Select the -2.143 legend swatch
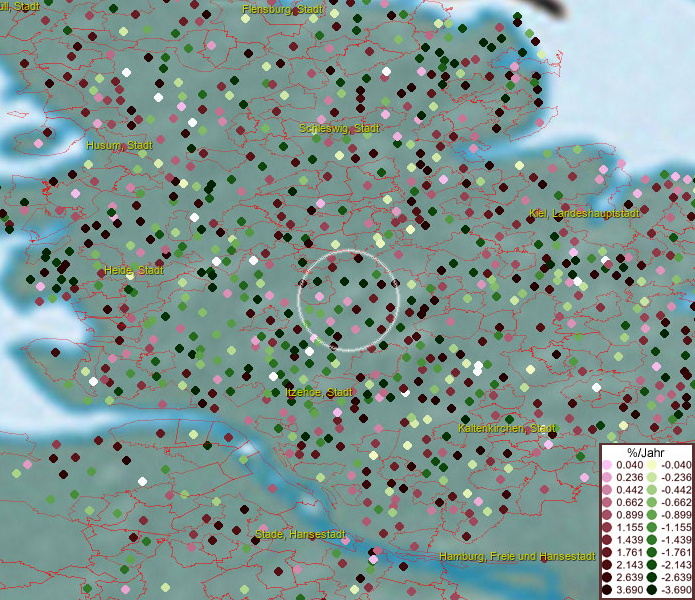Image resolution: width=695 pixels, height=600 pixels. point(652,565)
